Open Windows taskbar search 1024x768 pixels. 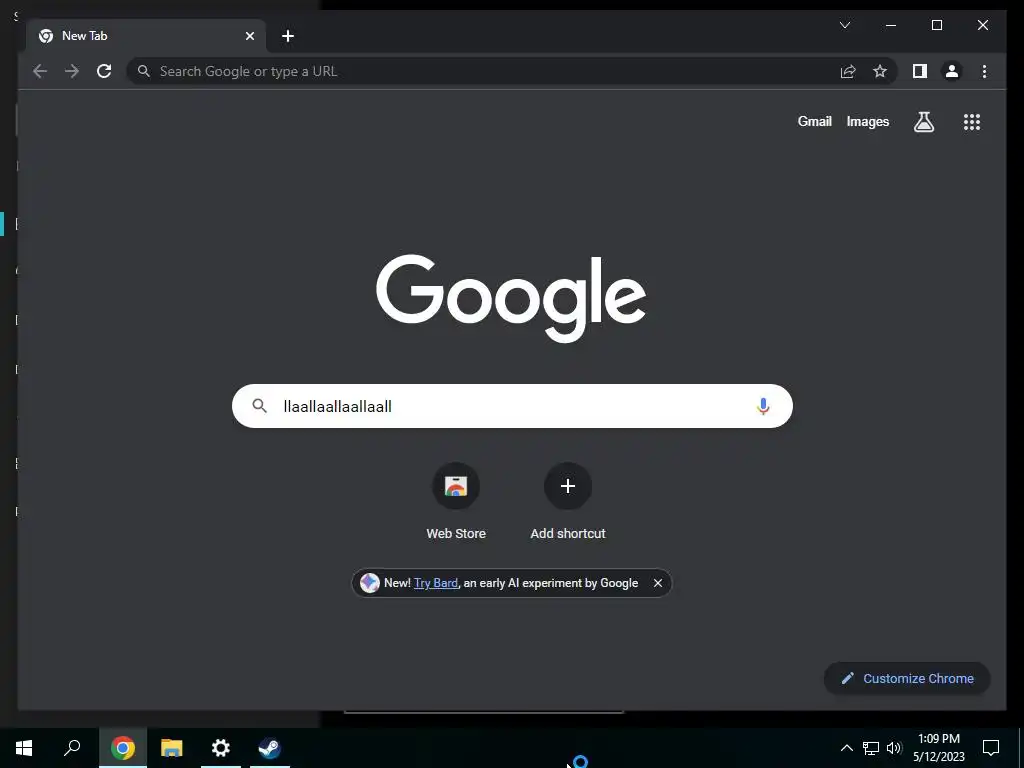72,748
